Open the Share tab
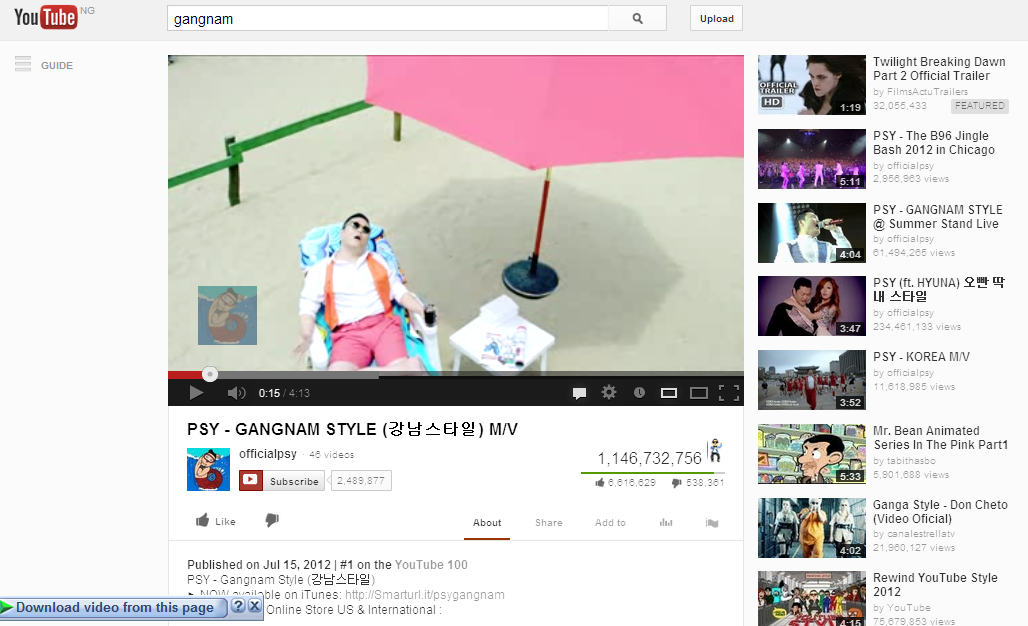 coord(548,522)
